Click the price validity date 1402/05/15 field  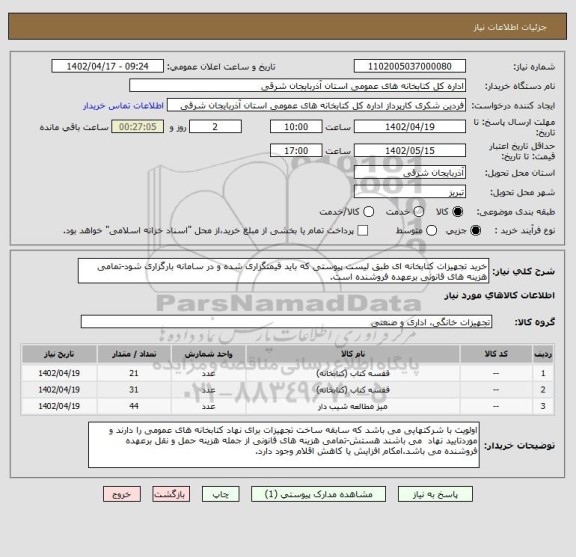pyautogui.click(x=410, y=151)
